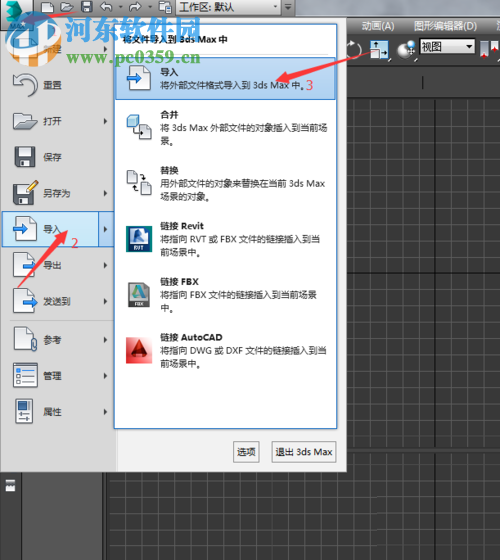The image size is (500, 560).
Task: Open the 参考 (References) menu entry
Action: pyautogui.click(x=58, y=340)
